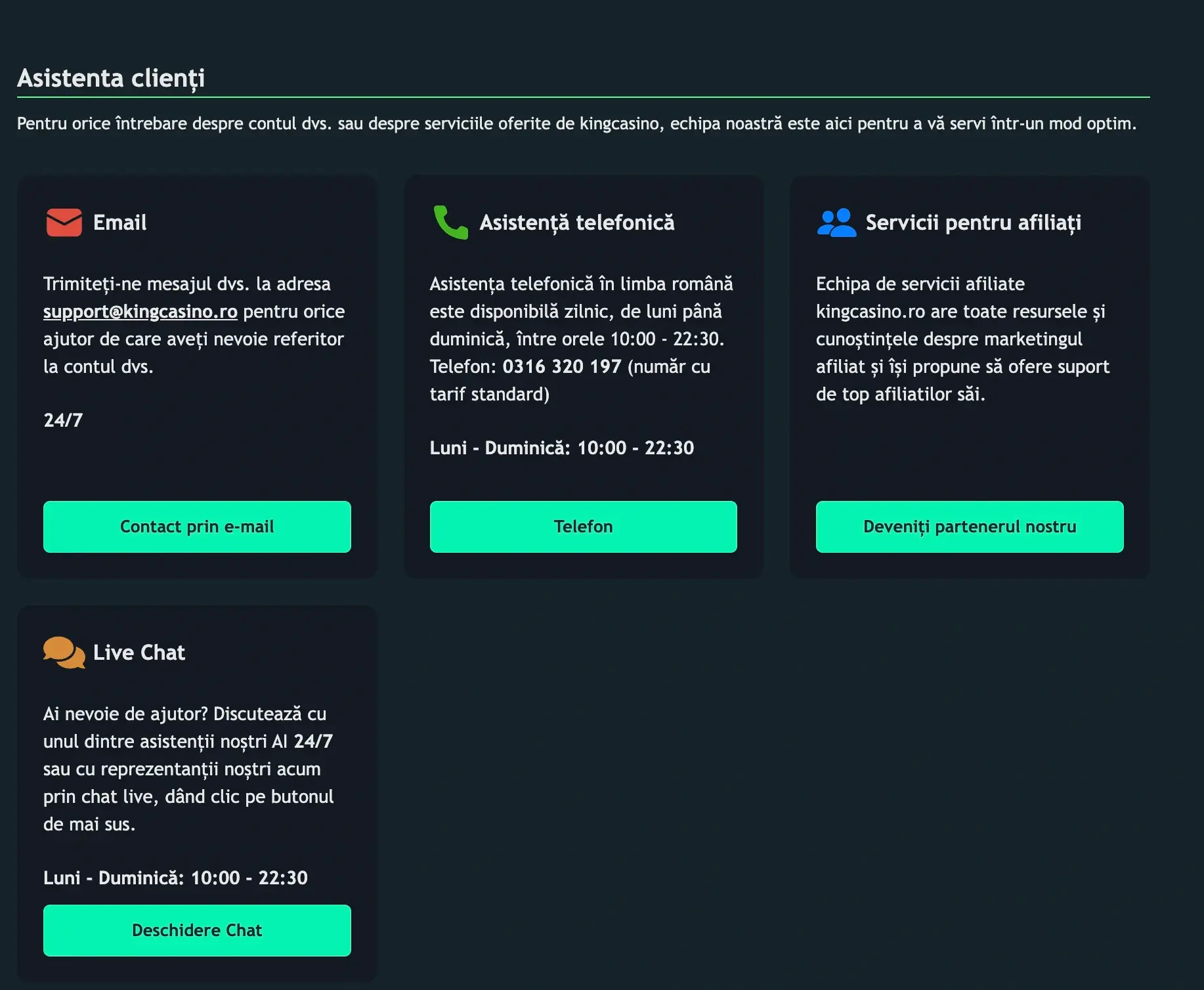Click the phone number 0316 320 197

tap(562, 366)
